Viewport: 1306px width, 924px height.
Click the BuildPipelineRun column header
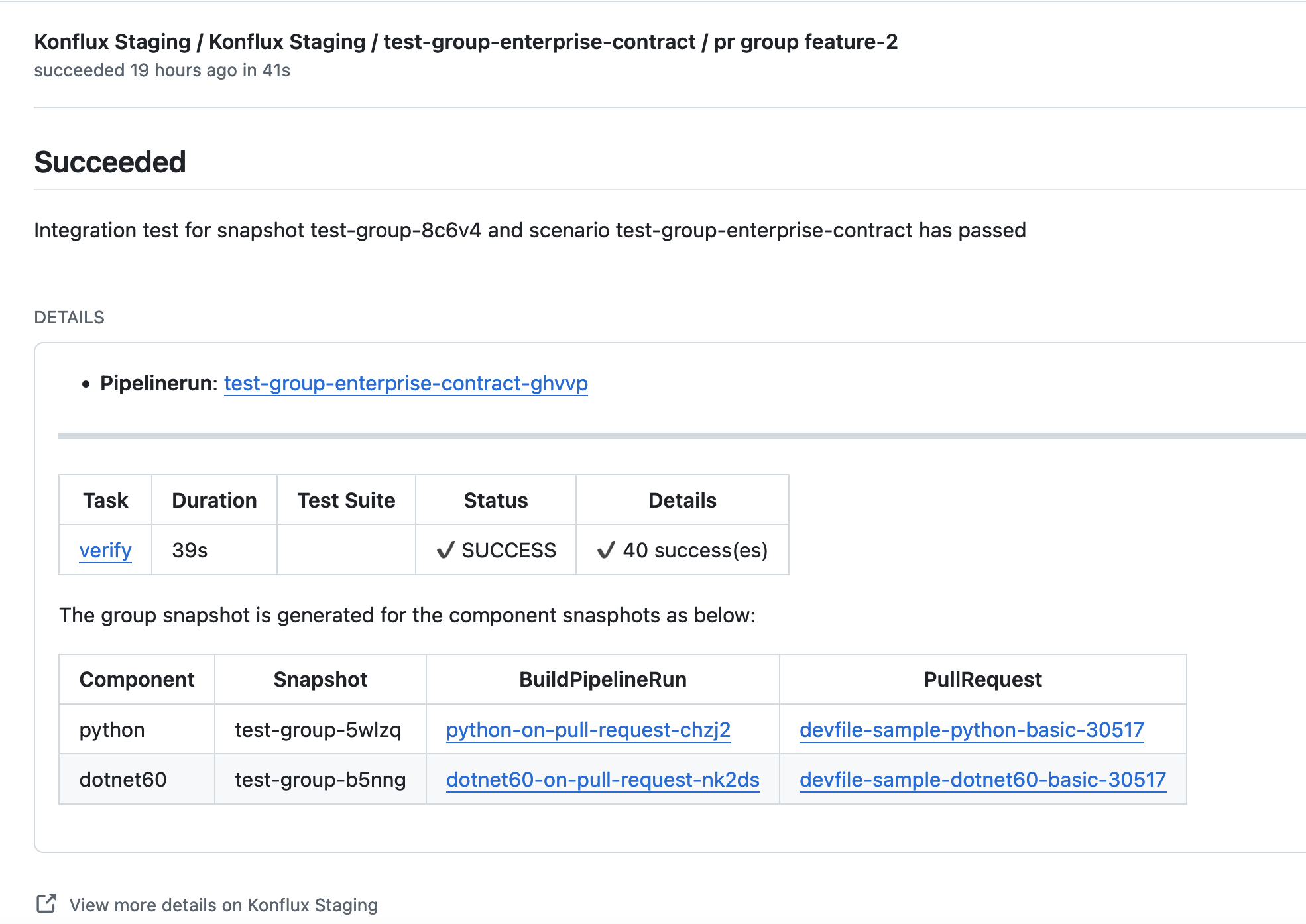(x=603, y=679)
